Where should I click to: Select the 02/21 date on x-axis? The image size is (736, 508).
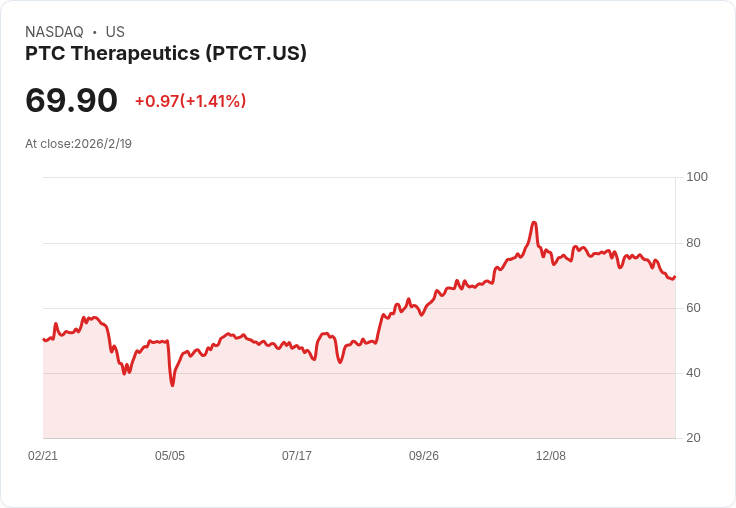[x=43, y=456]
